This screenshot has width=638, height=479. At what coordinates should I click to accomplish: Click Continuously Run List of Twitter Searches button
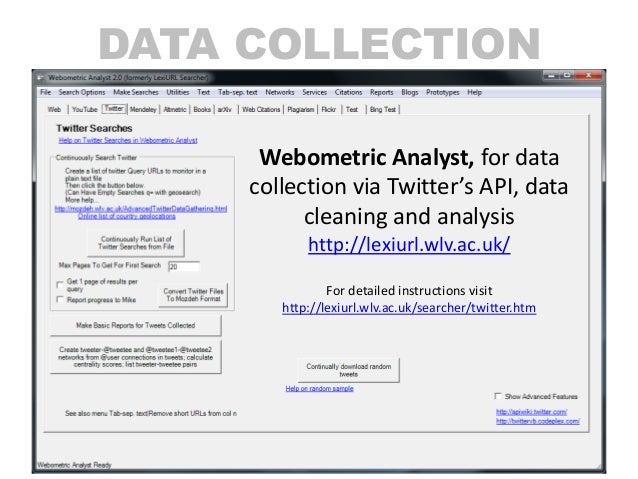pos(136,243)
